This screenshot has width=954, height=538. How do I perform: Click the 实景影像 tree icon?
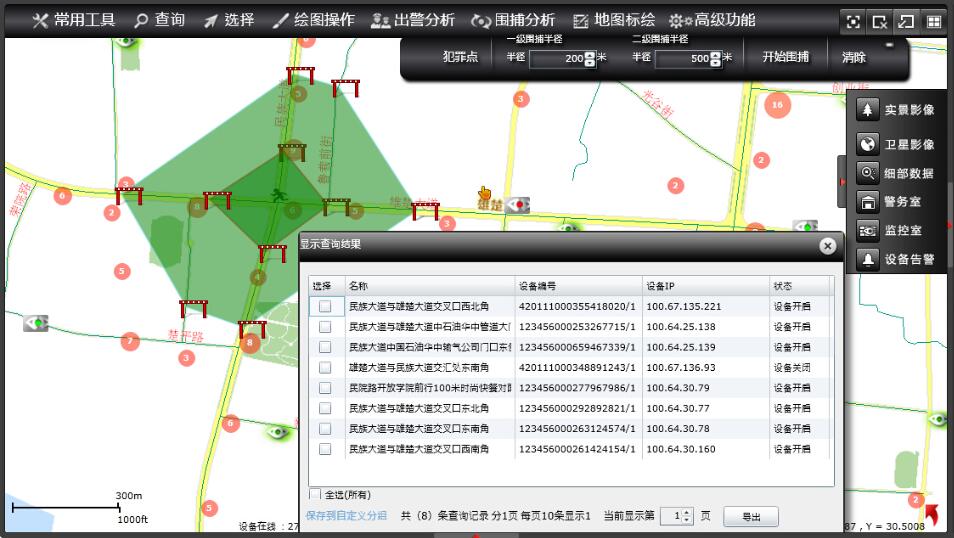[x=867, y=110]
